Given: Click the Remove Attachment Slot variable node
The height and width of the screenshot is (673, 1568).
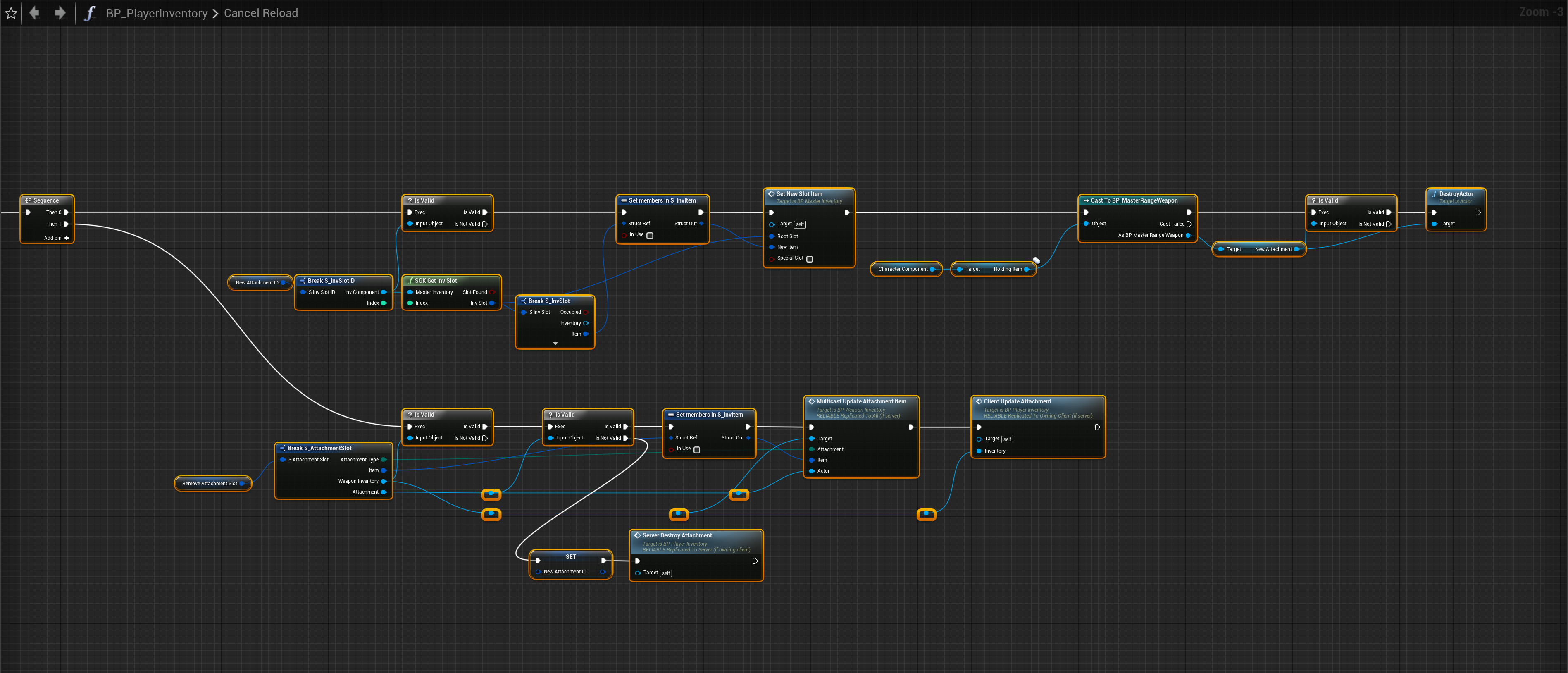Looking at the screenshot, I should pyautogui.click(x=210, y=484).
